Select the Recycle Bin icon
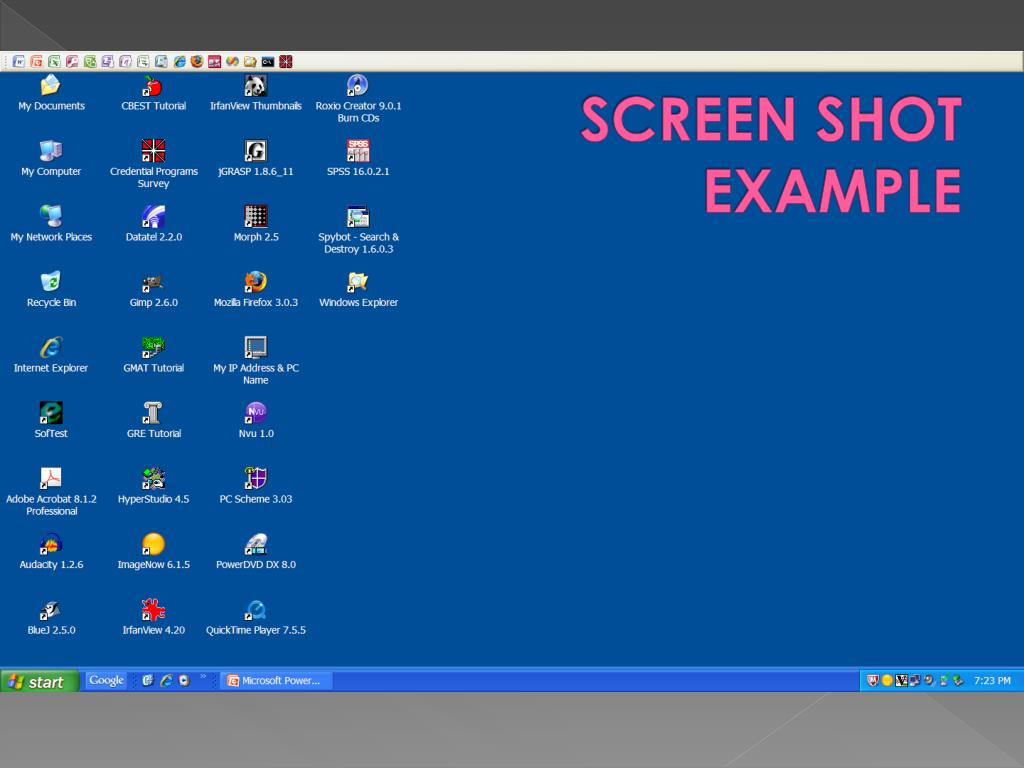This screenshot has height=768, width=1024. click(x=51, y=289)
